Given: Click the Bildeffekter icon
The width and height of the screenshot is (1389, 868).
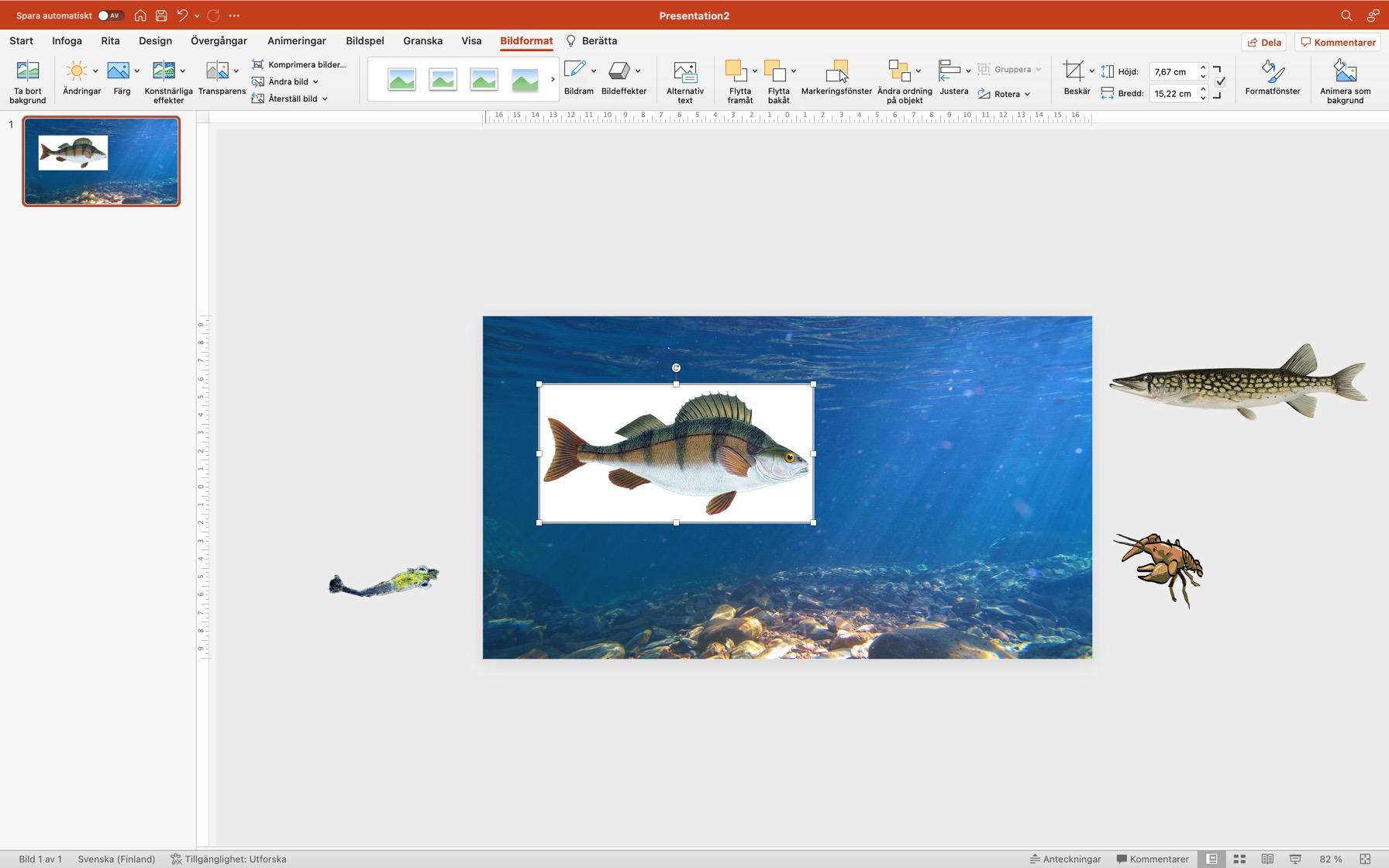Looking at the screenshot, I should pos(619,71).
